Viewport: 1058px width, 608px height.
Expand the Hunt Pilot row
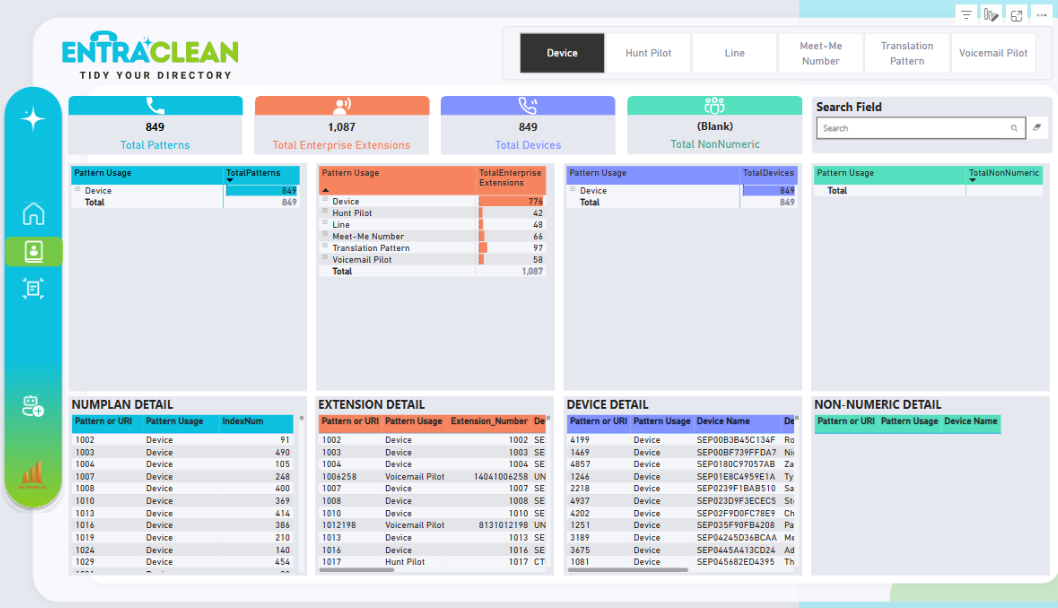pos(325,211)
